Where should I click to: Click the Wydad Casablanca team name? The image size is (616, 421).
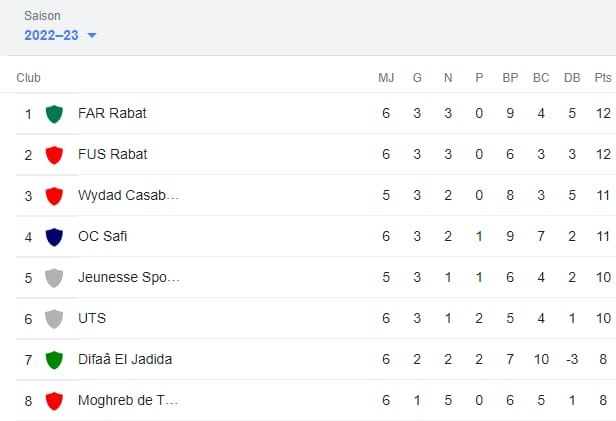click(x=128, y=195)
